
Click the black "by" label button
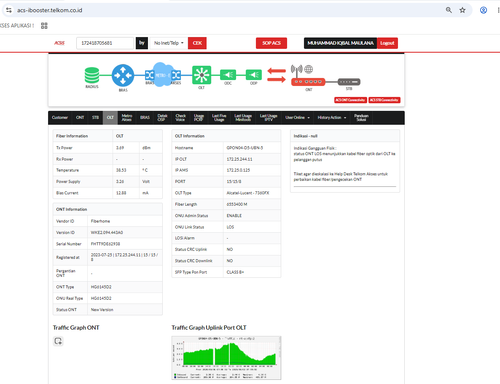point(142,43)
